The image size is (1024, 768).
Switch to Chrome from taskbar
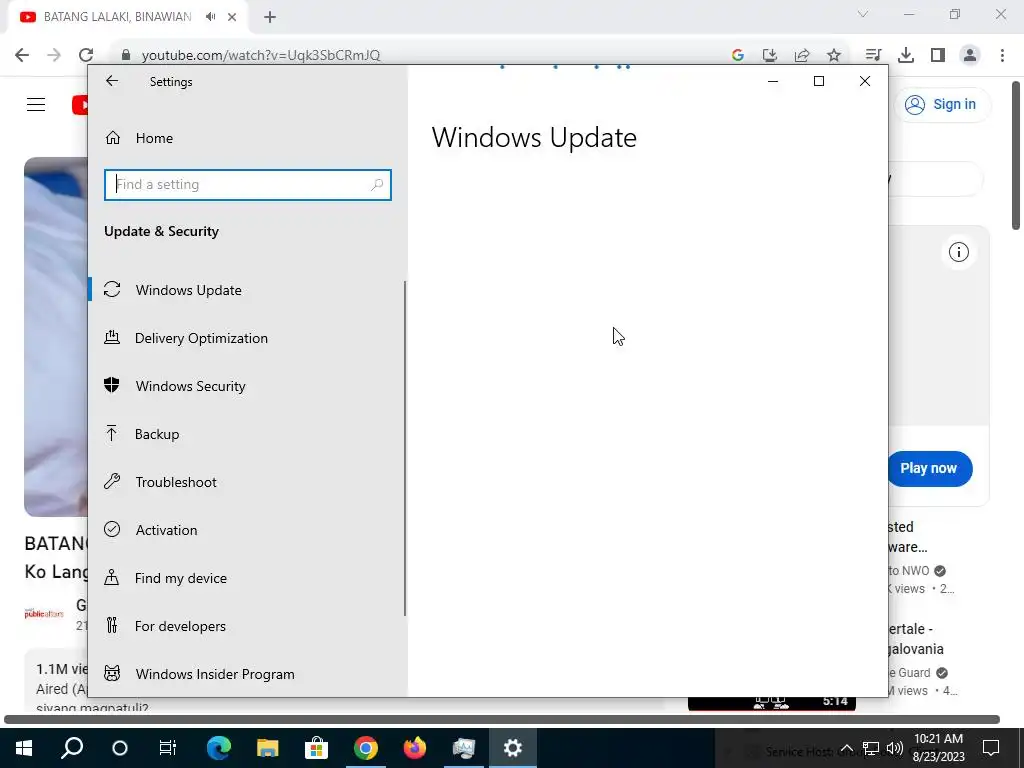point(366,748)
